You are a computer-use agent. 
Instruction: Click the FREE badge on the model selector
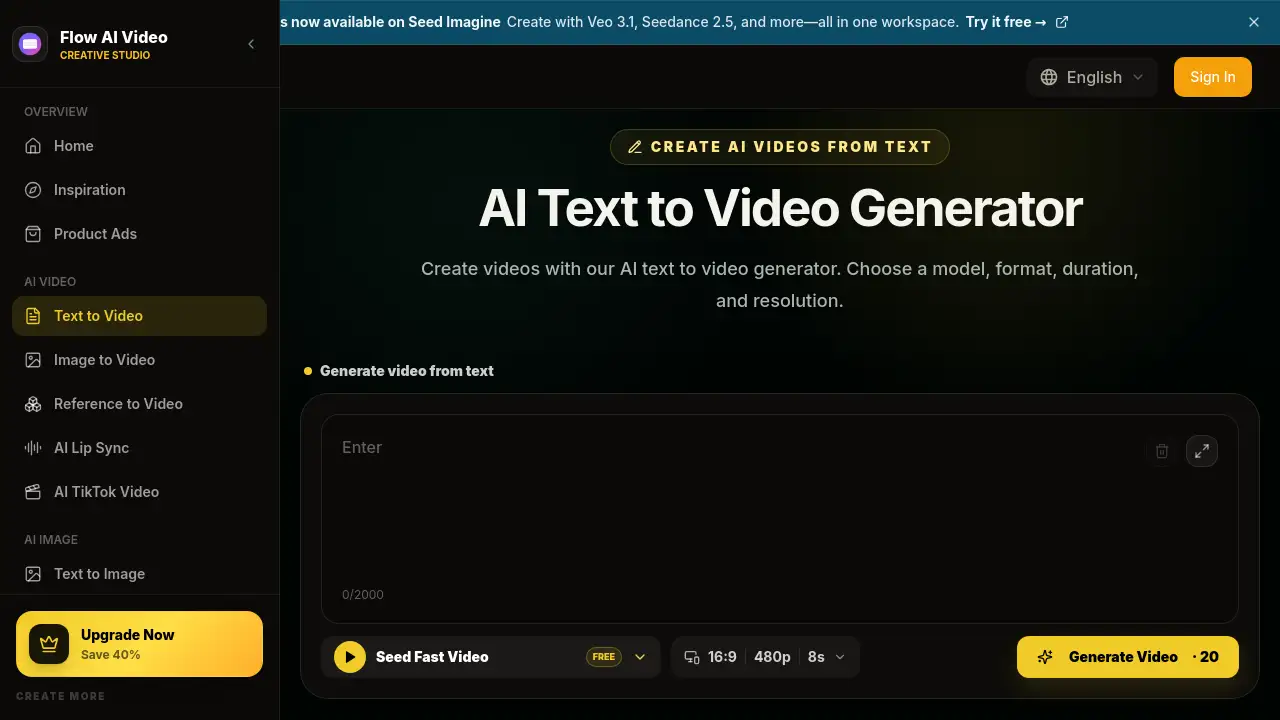604,657
